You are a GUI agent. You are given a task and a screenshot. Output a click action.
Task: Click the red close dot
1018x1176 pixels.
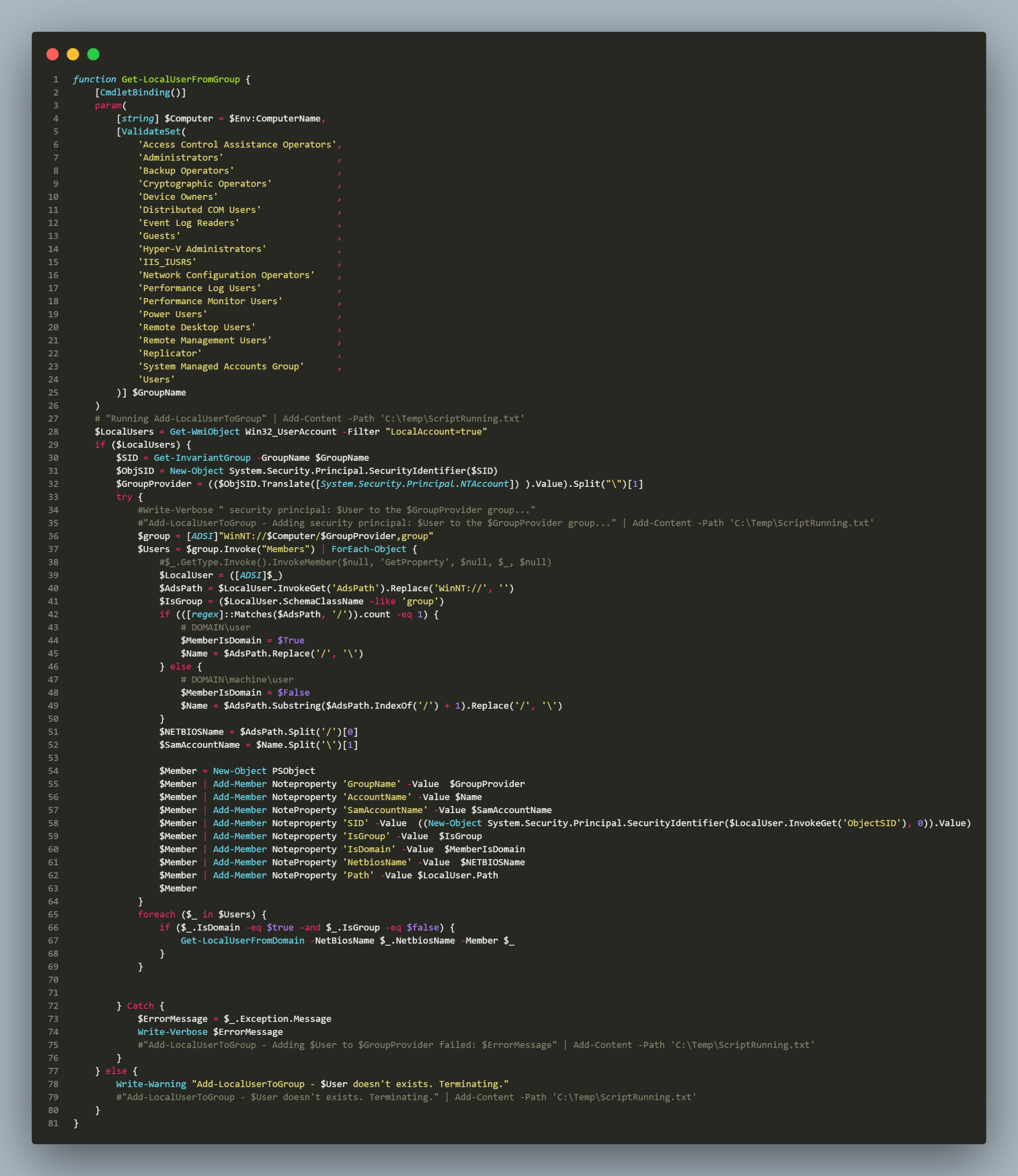click(x=52, y=54)
